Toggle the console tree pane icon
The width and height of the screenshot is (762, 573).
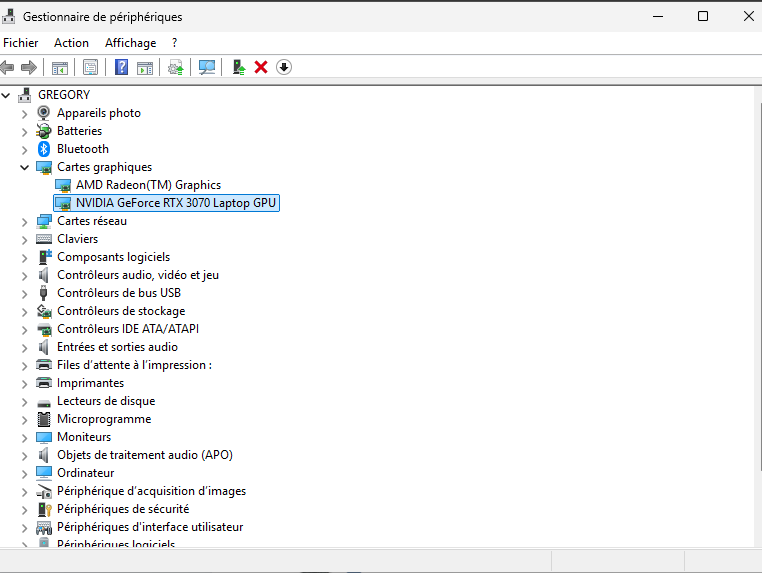coord(60,67)
